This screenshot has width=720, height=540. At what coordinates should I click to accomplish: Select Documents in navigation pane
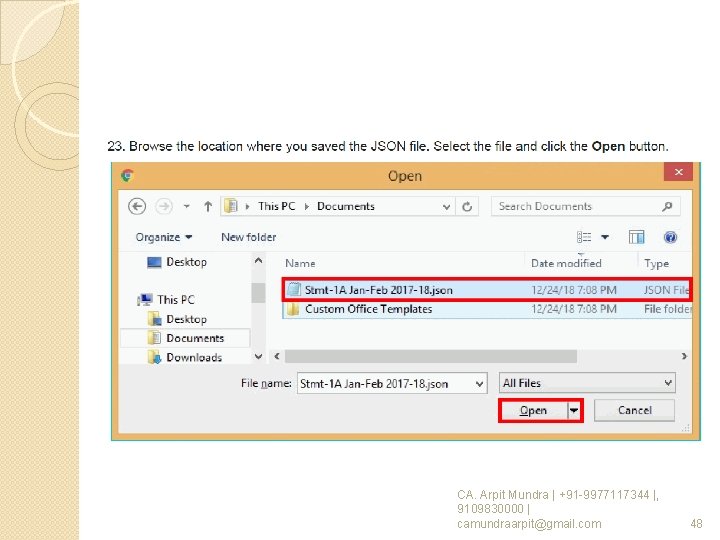click(186, 338)
